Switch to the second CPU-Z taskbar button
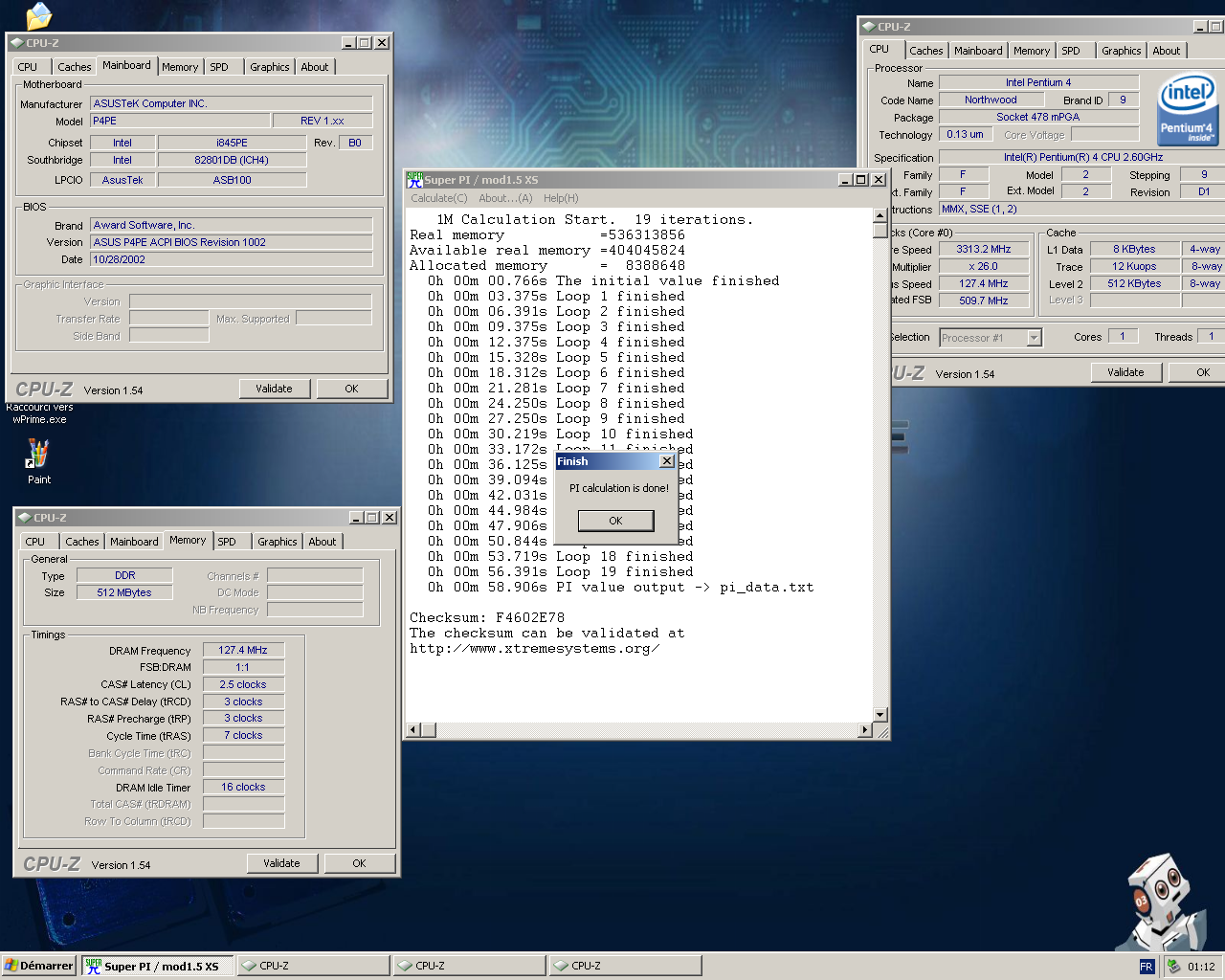 [469, 966]
